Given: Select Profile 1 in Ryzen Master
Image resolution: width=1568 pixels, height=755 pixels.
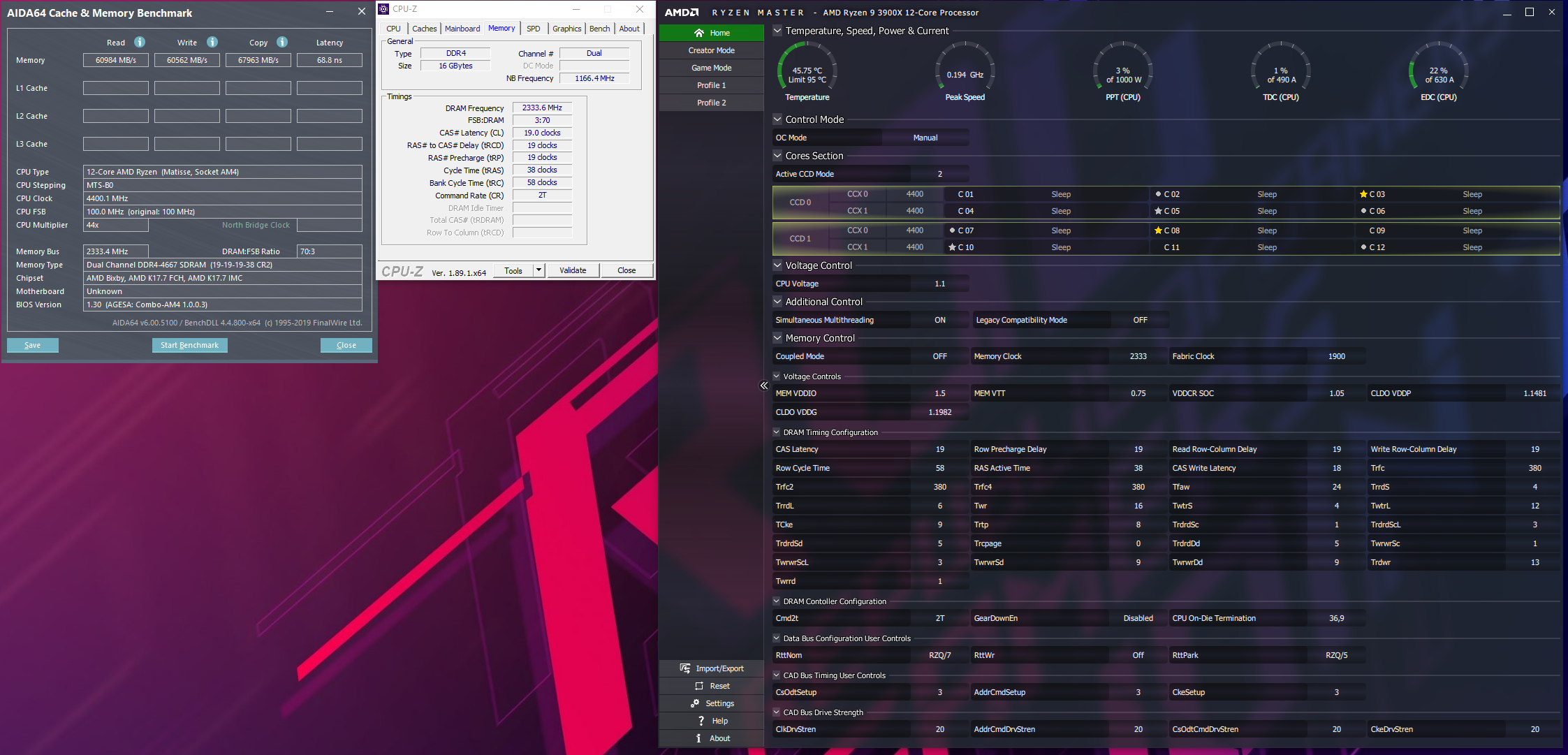Looking at the screenshot, I should click(x=712, y=85).
